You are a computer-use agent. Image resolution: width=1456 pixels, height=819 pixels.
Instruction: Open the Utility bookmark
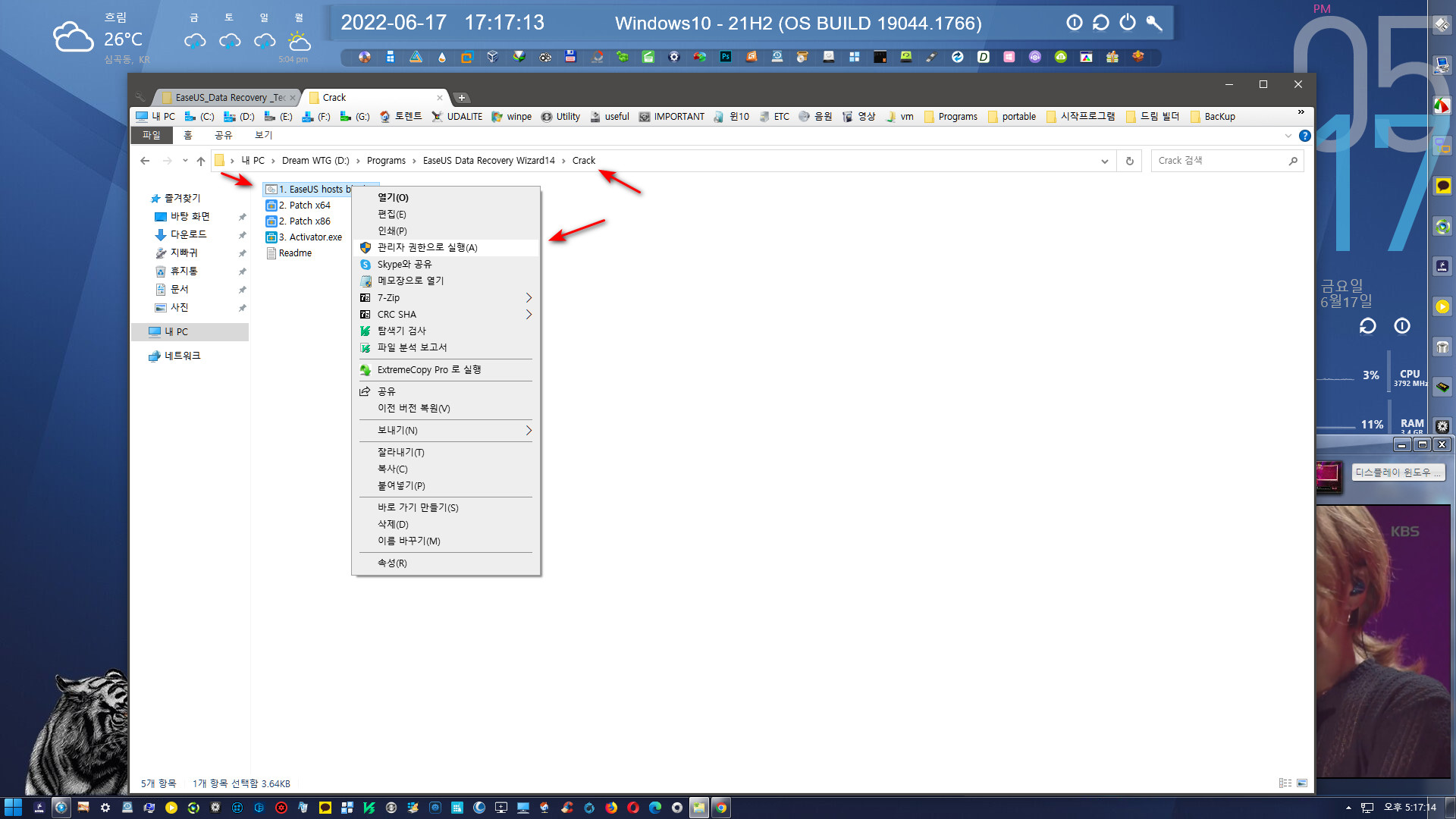(560, 117)
